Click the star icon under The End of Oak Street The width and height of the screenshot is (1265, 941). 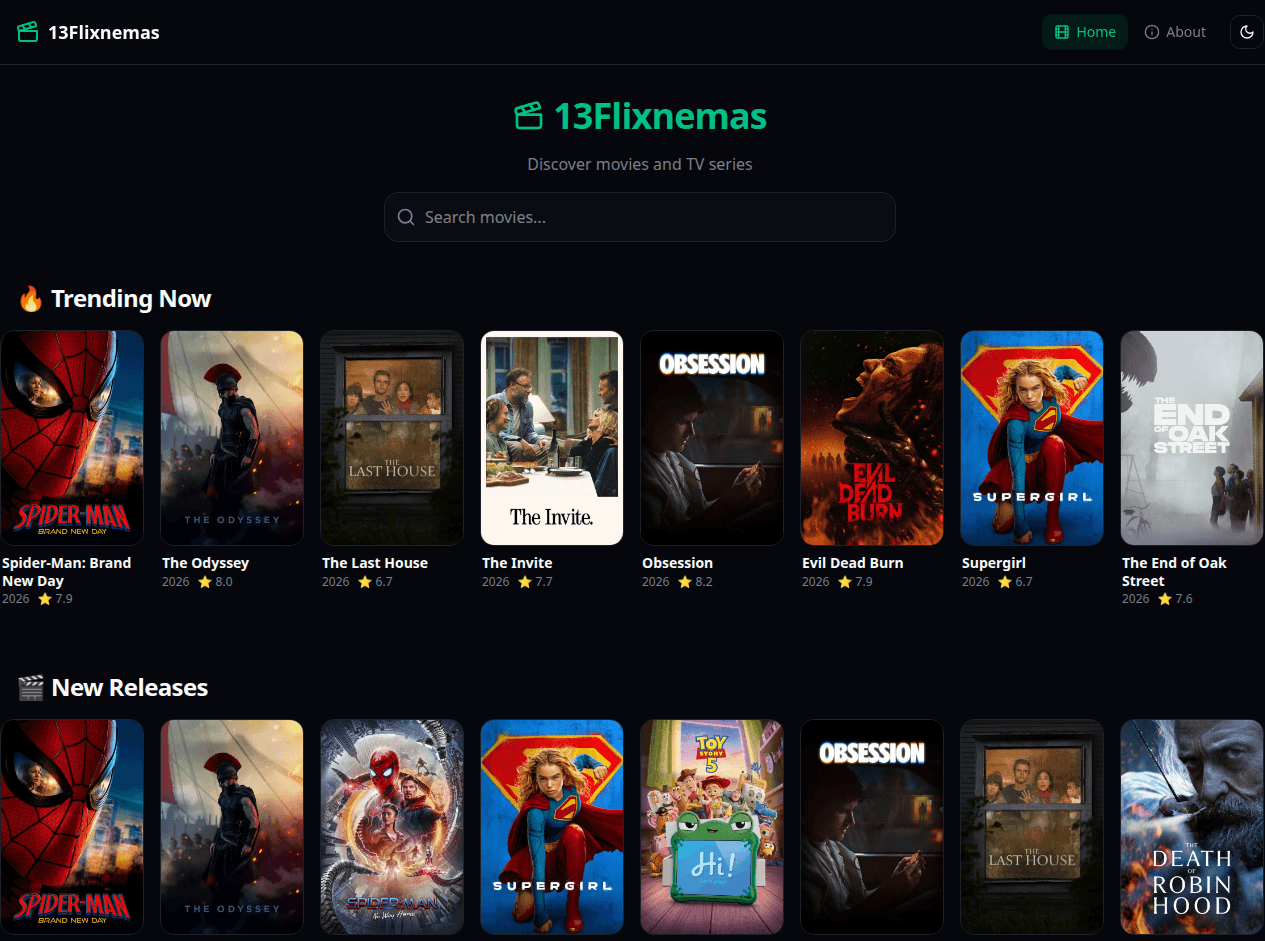point(1165,600)
